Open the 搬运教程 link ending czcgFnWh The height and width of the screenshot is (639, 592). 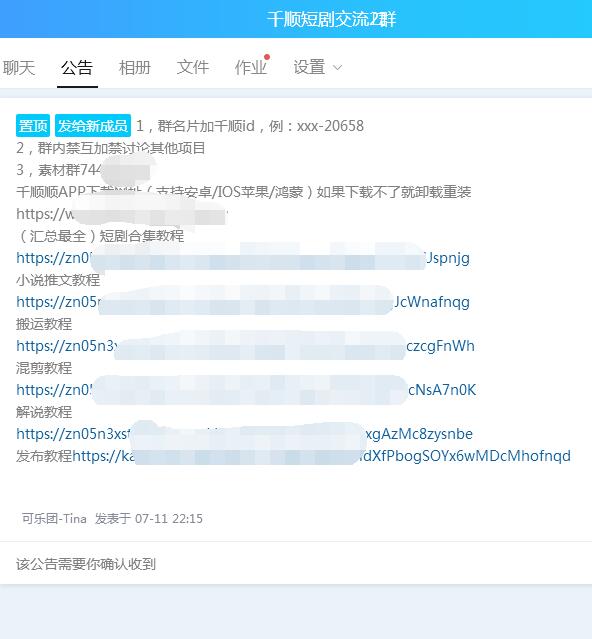coord(245,346)
